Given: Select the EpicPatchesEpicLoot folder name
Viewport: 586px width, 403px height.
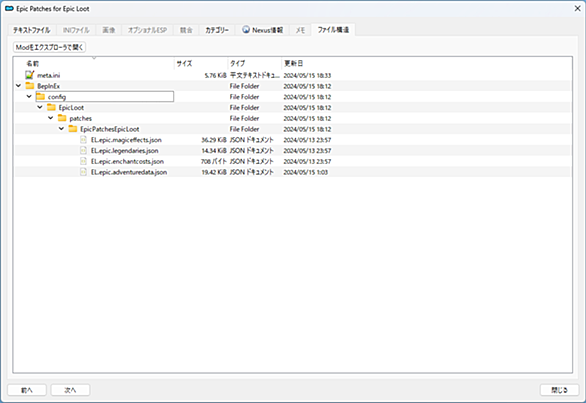Looking at the screenshot, I should pyautogui.click(x=110, y=129).
